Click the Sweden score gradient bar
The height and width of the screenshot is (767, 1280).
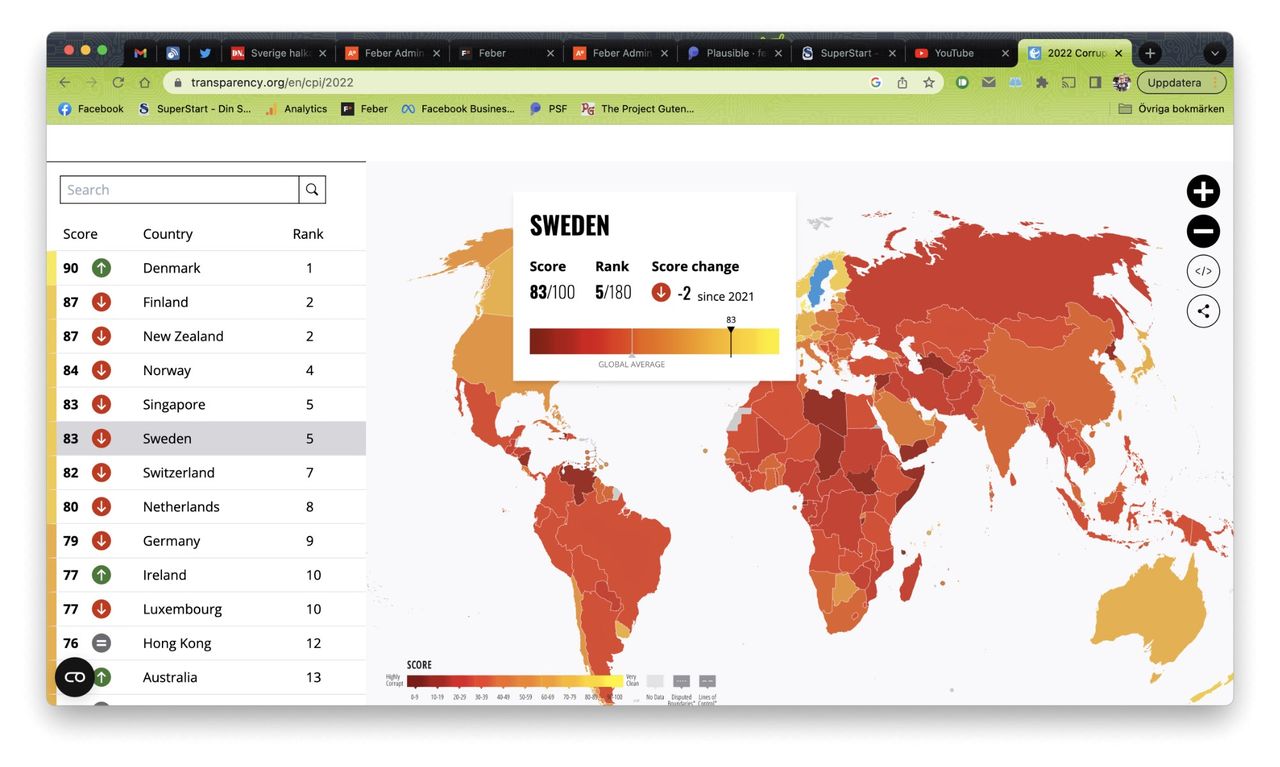point(654,341)
